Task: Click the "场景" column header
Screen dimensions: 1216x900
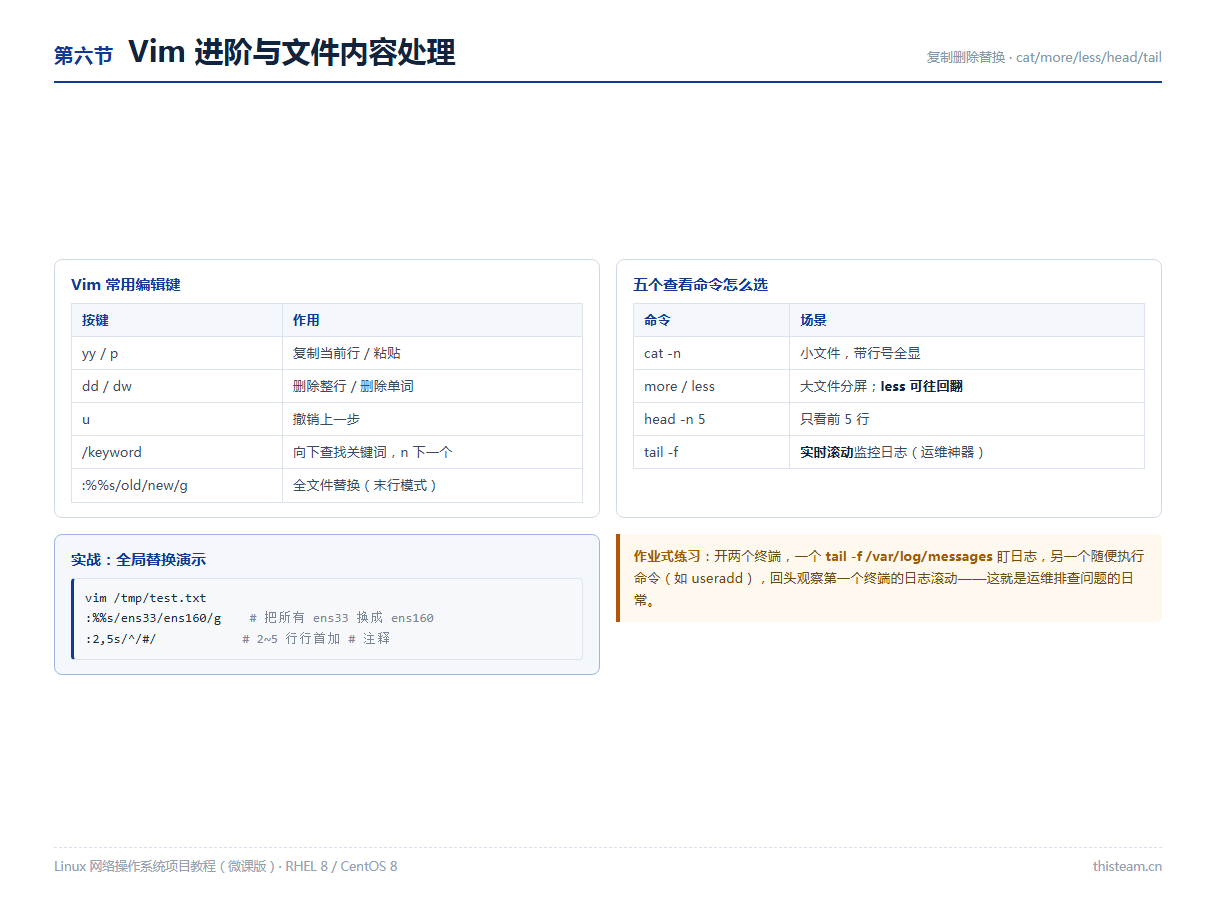Action: 967,320
